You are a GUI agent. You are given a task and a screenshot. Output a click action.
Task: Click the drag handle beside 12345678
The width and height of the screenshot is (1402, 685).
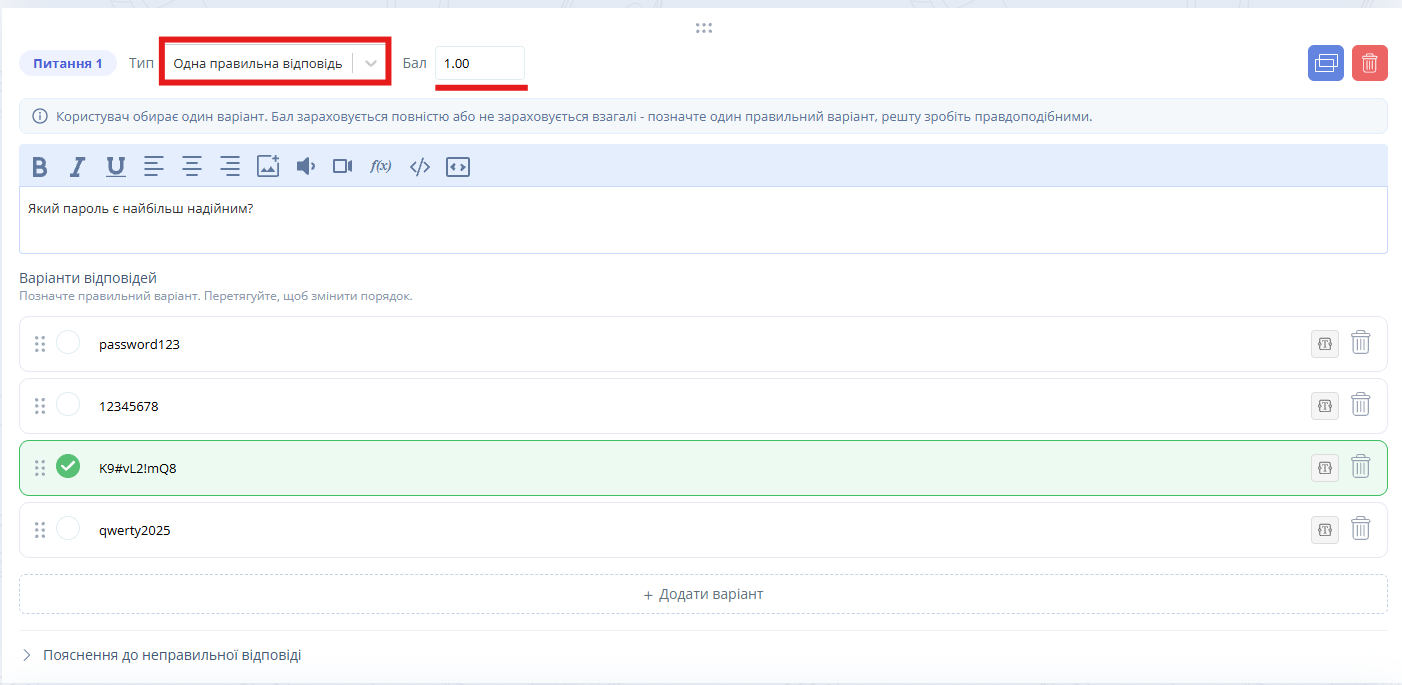(x=40, y=406)
